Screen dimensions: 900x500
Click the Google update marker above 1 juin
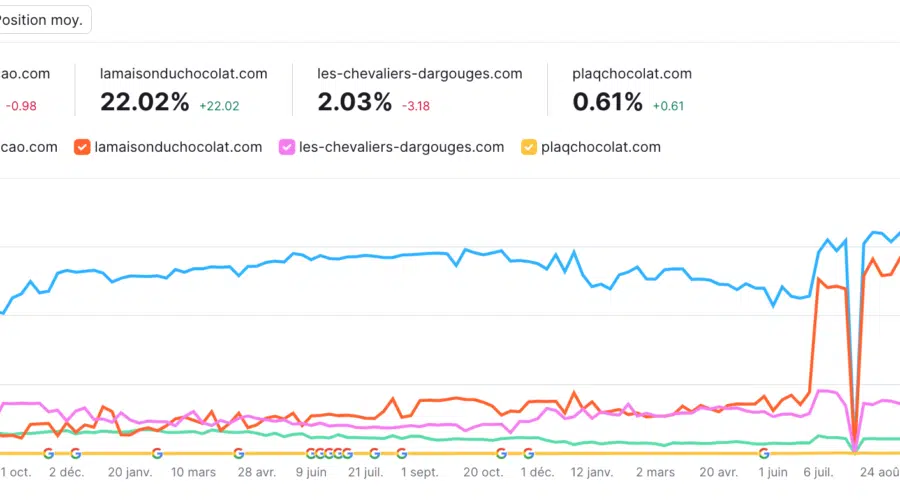pos(764,453)
